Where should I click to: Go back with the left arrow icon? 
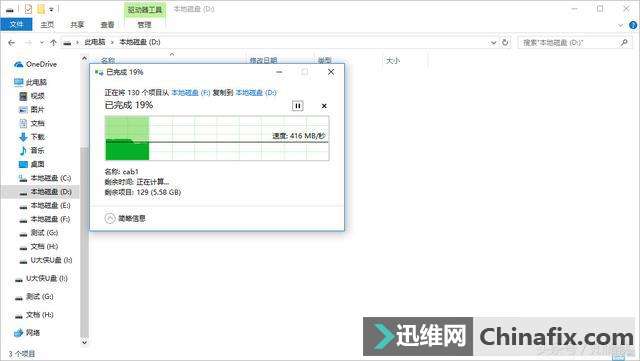pos(11,42)
